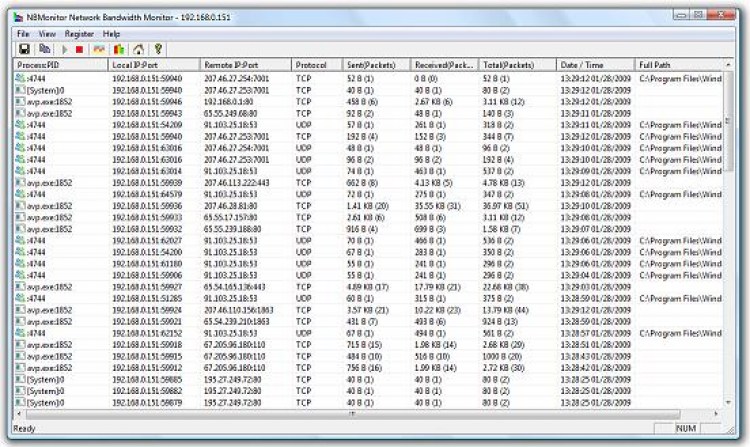Select local address 192.168.0.151:59882 cell

[x=147, y=391]
